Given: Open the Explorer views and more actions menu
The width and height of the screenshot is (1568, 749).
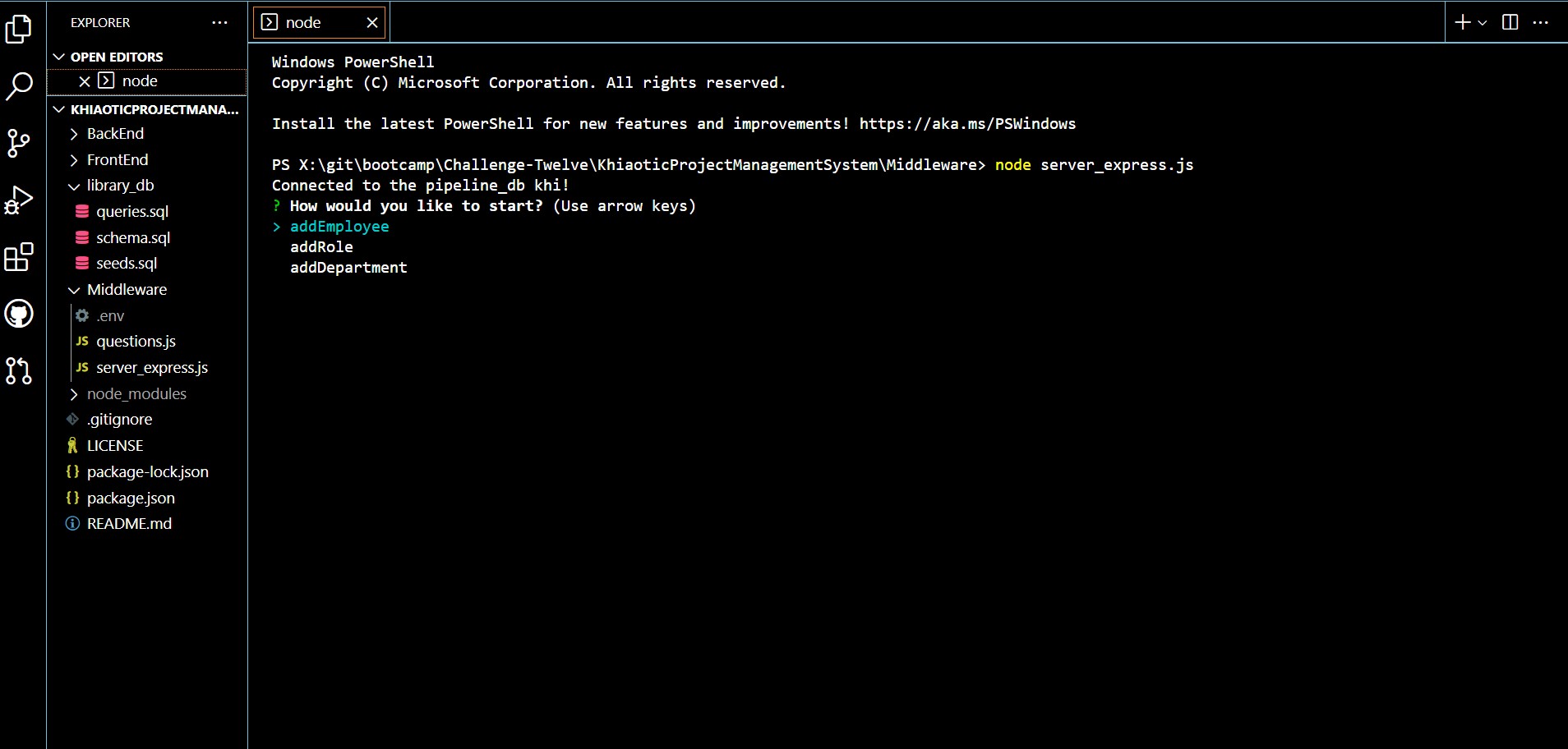Looking at the screenshot, I should pos(219,22).
